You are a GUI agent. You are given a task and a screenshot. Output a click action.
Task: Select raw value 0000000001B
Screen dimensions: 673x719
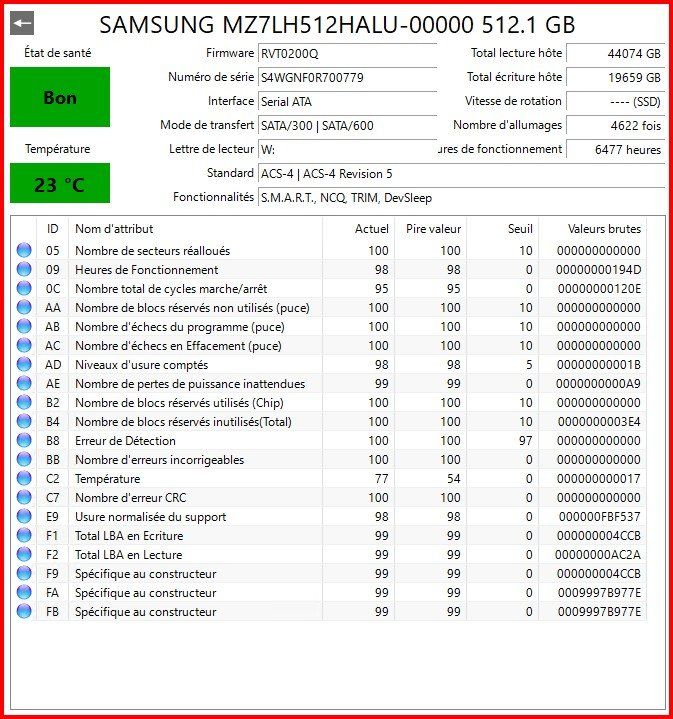599,365
